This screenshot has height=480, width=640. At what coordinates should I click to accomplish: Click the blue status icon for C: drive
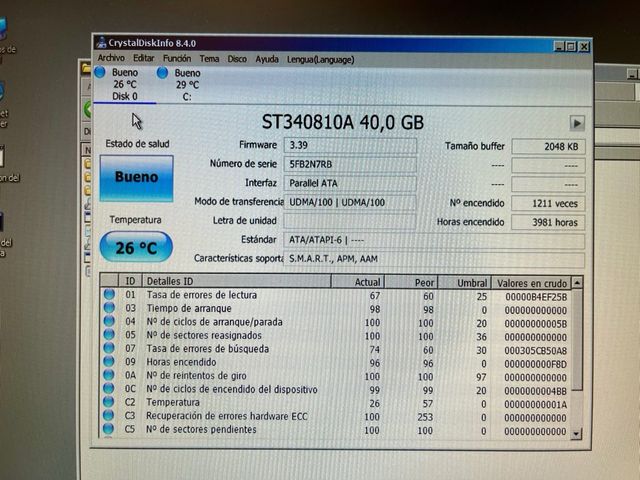162,73
